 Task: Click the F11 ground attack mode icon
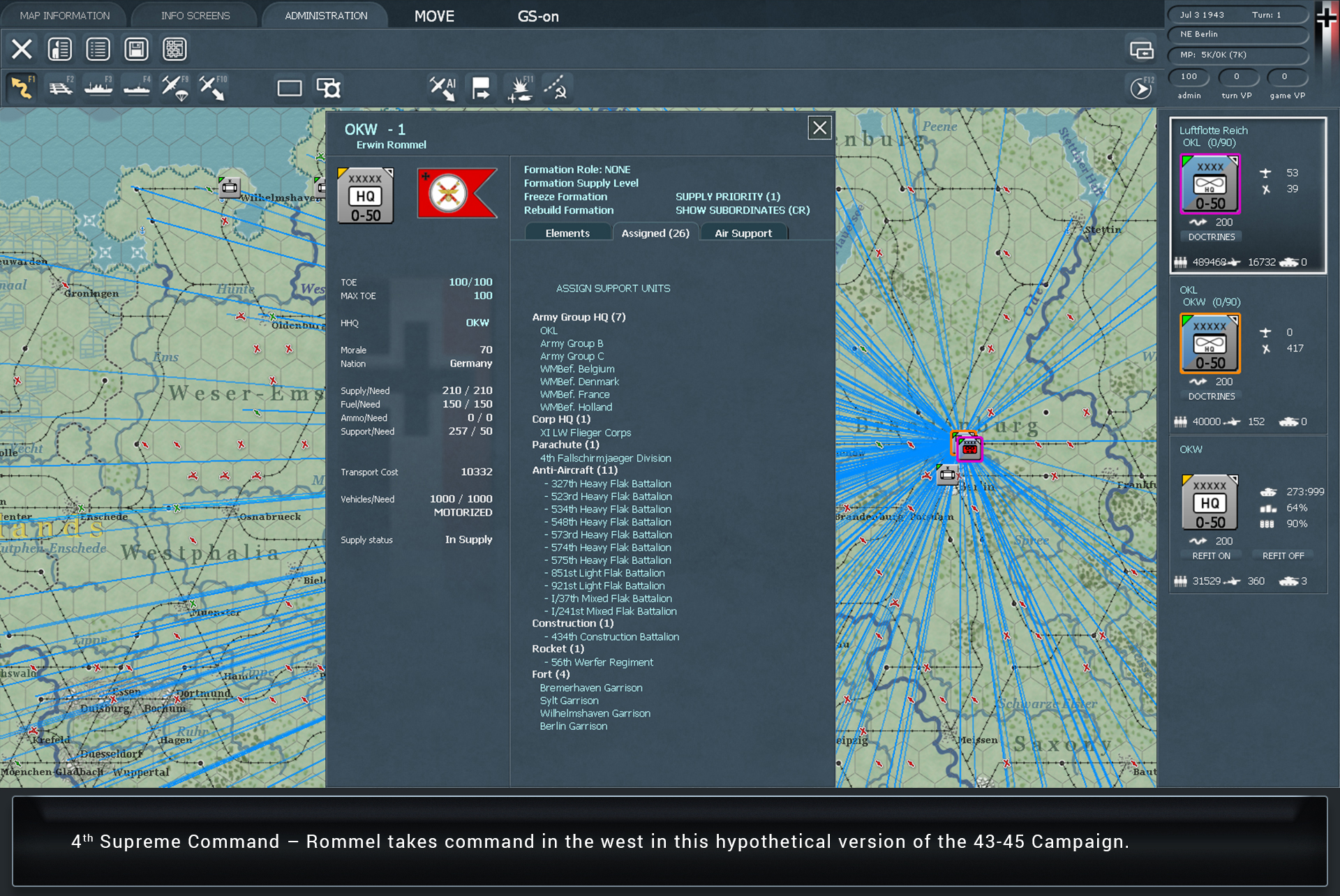519,87
